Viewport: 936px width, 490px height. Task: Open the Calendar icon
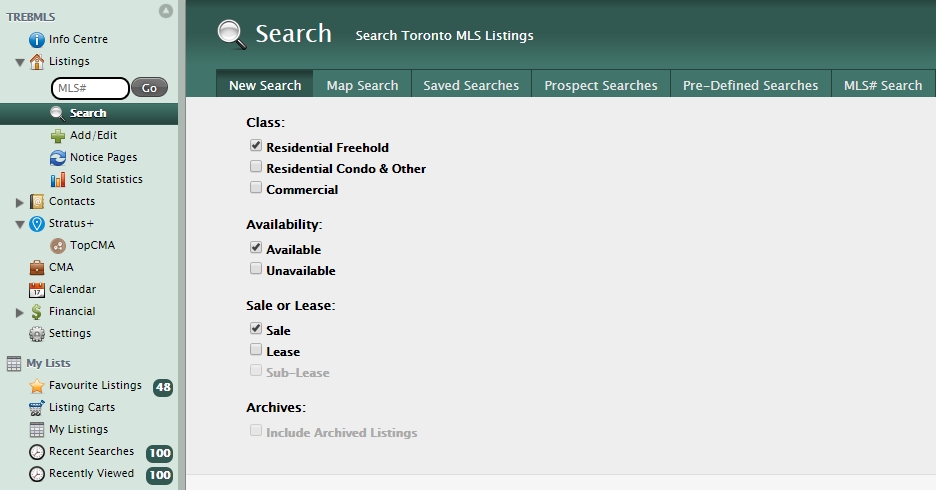[37, 290]
